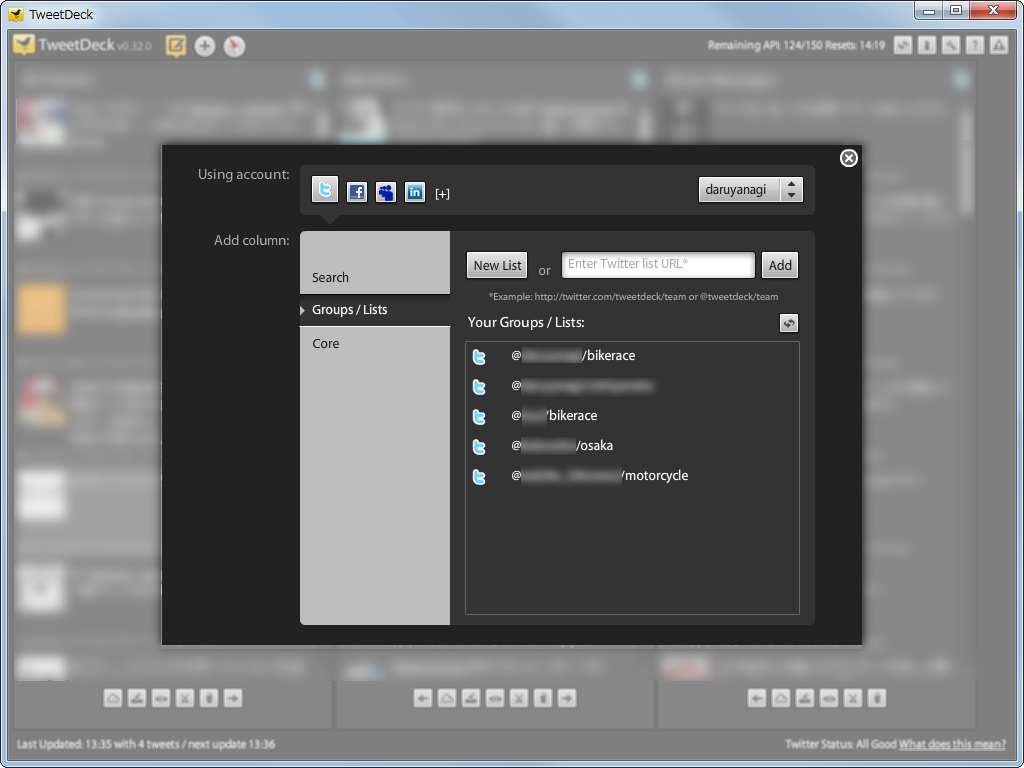Choose the /motorcycle list entry

click(632, 476)
